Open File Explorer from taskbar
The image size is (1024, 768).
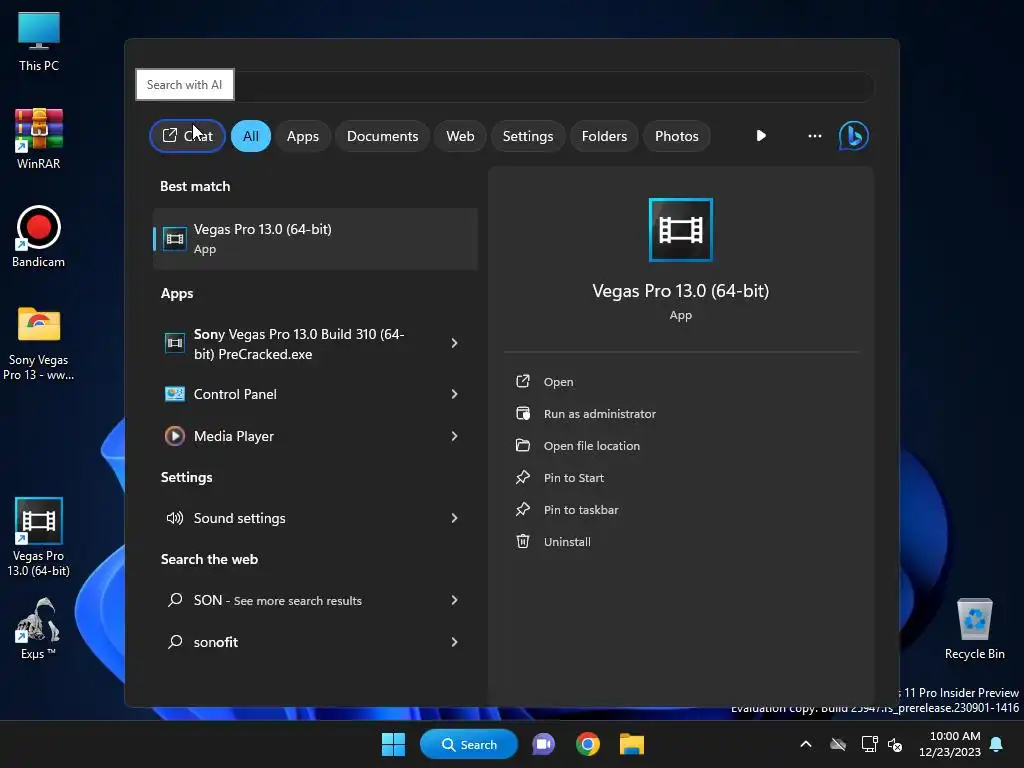pyautogui.click(x=632, y=744)
